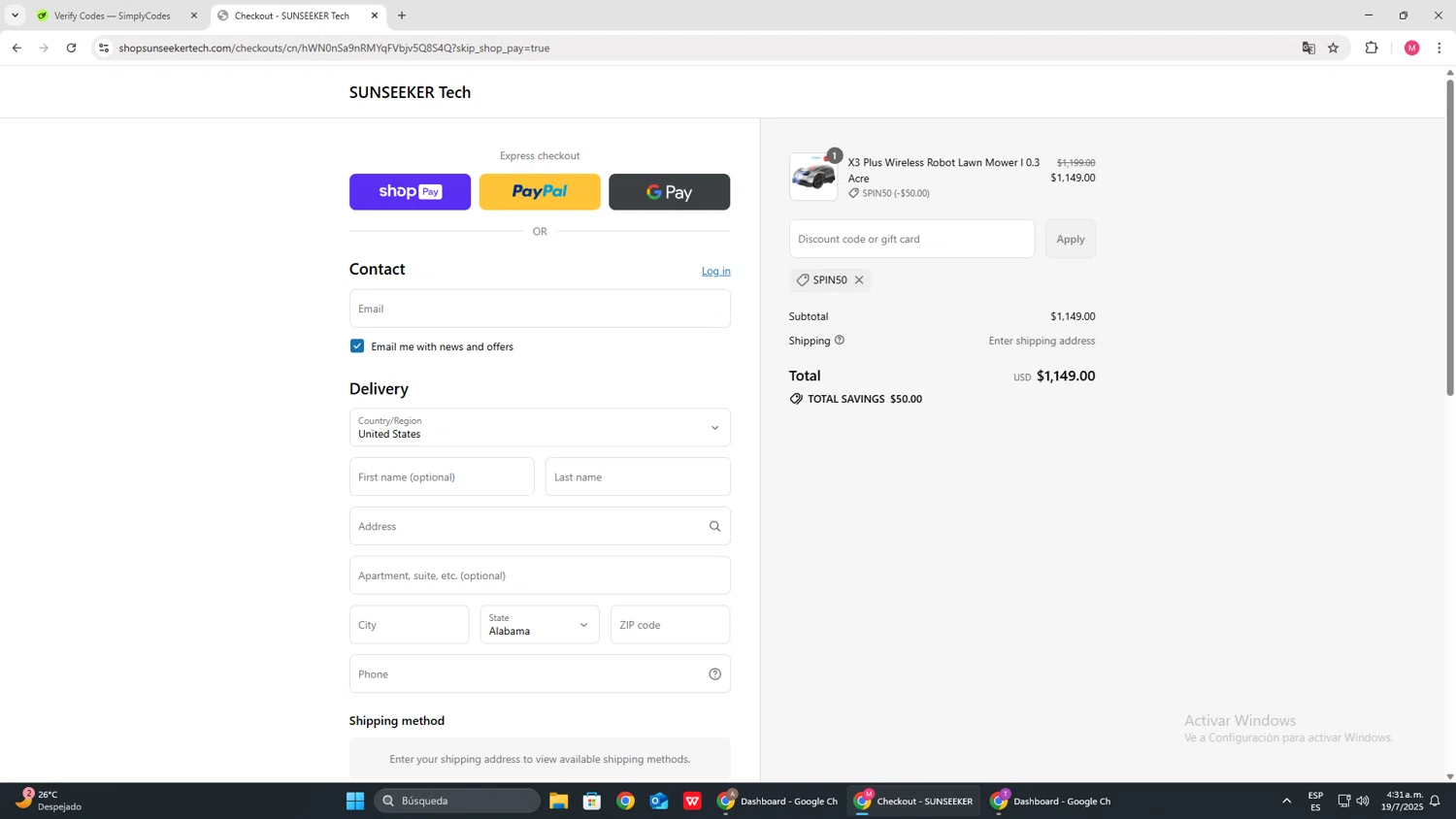Open the browser extensions puzzle icon
This screenshot has width=1456, height=819.
[1372, 48]
